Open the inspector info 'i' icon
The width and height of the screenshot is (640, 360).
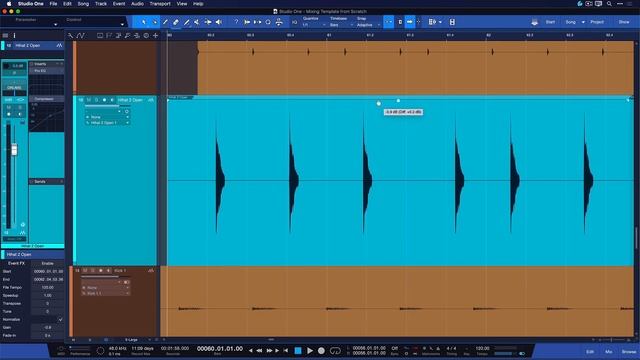[x=15, y=36]
